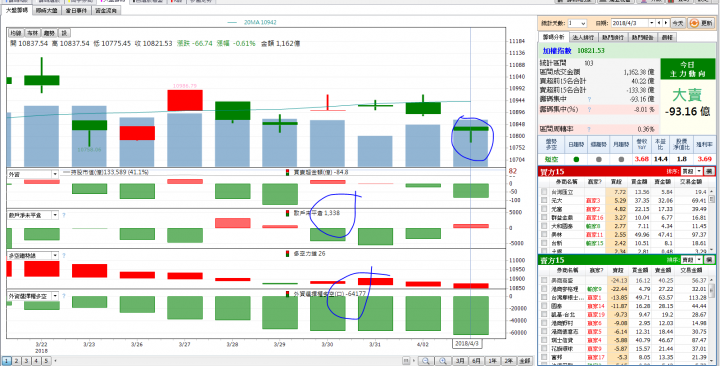The image size is (720, 366).
Task: Click the 均線 chart button
Action: pyautogui.click(x=16, y=33)
